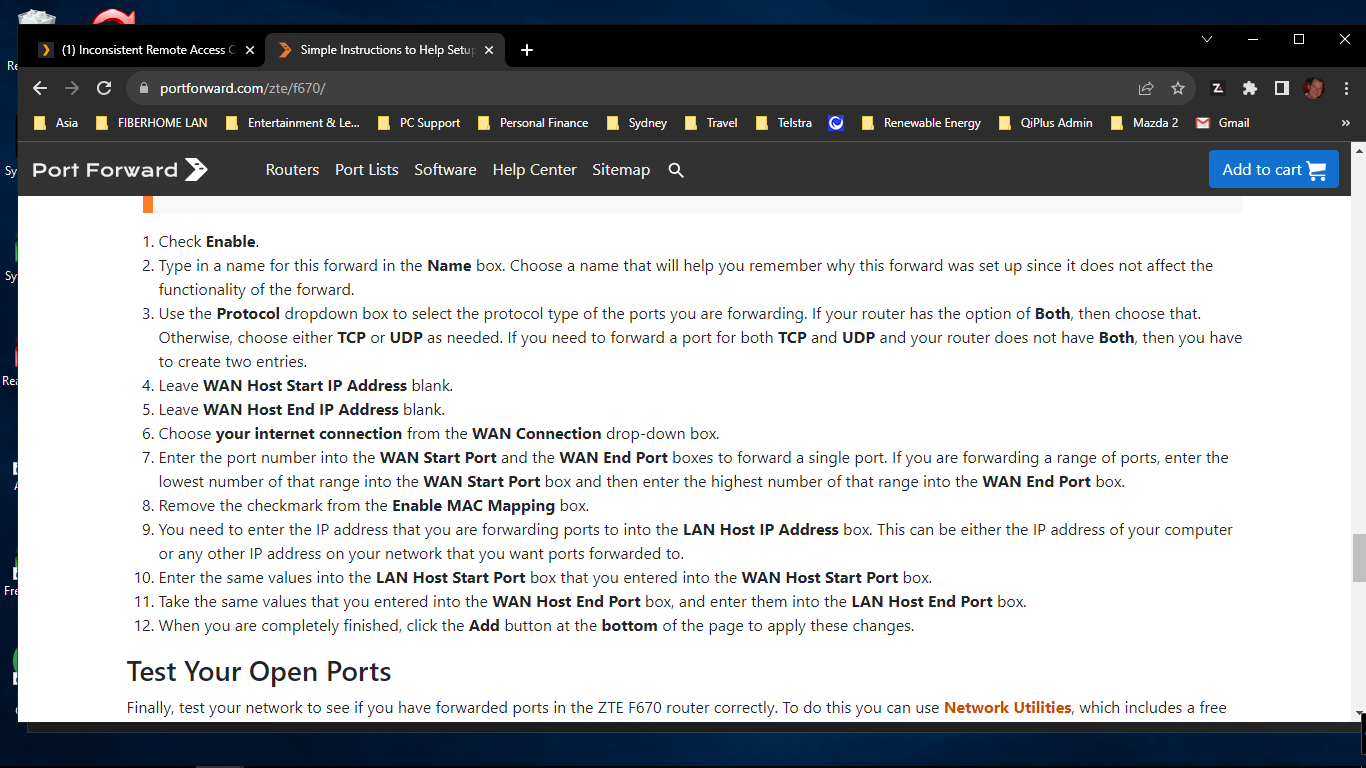Image resolution: width=1366 pixels, height=768 pixels.
Task: Expand the Personal Finance bookmarks folder
Action: (x=533, y=123)
